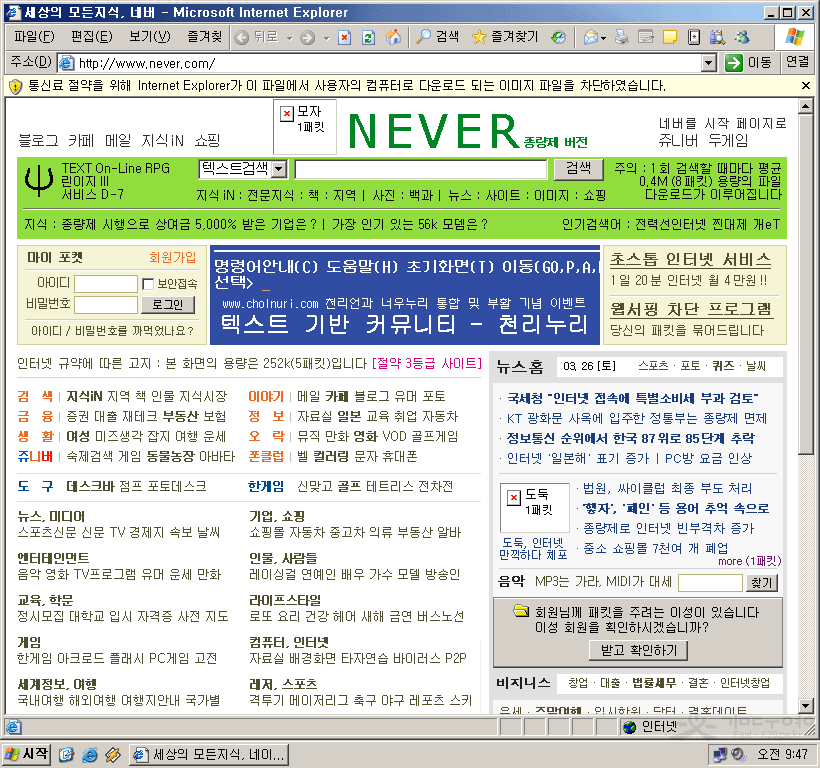This screenshot has height=768, width=820.
Task: Open the 블로그 link at the top
Action: (x=38, y=140)
